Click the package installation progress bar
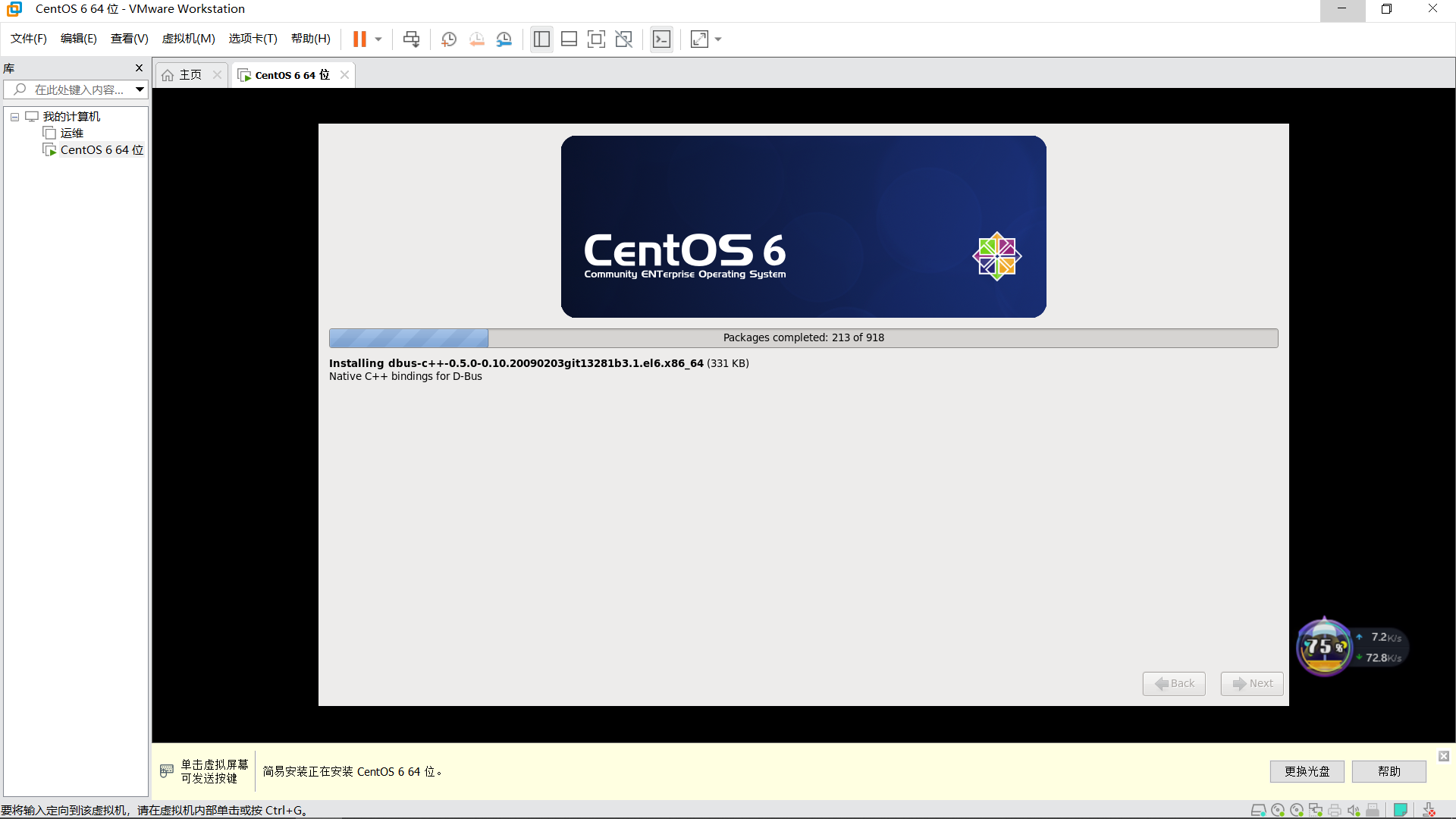 point(803,338)
